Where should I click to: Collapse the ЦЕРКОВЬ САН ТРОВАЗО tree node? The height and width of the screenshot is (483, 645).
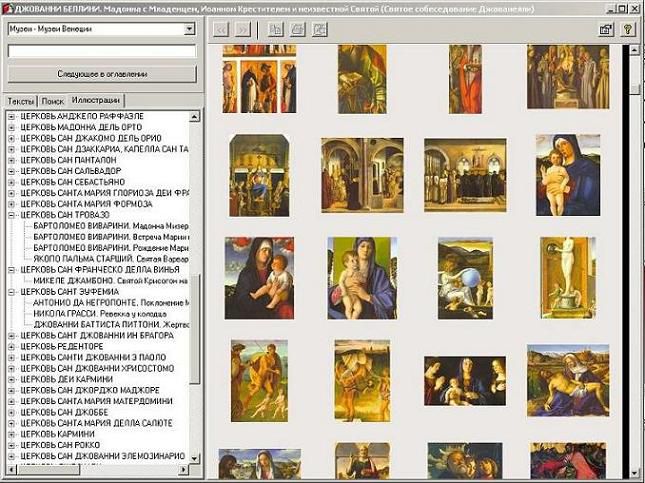pos(10,214)
